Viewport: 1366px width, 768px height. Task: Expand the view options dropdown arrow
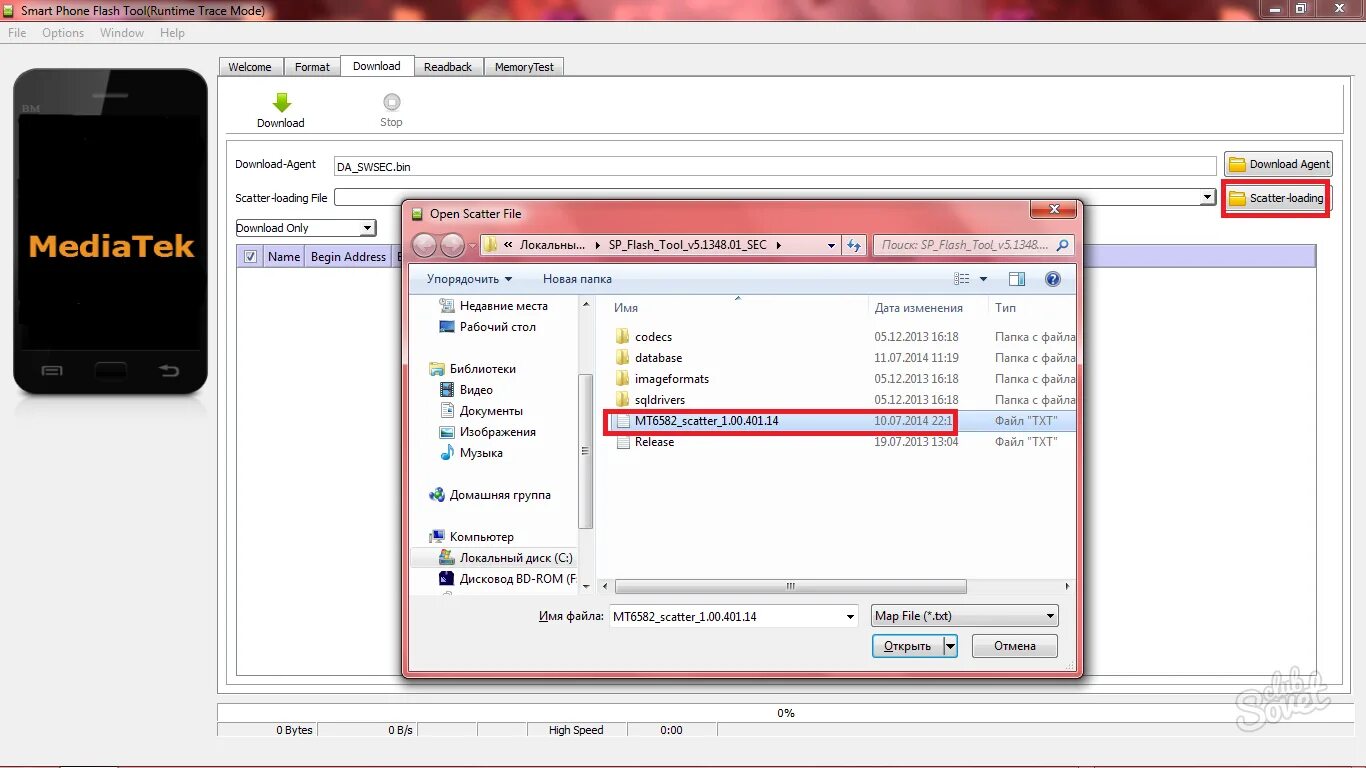pos(983,279)
